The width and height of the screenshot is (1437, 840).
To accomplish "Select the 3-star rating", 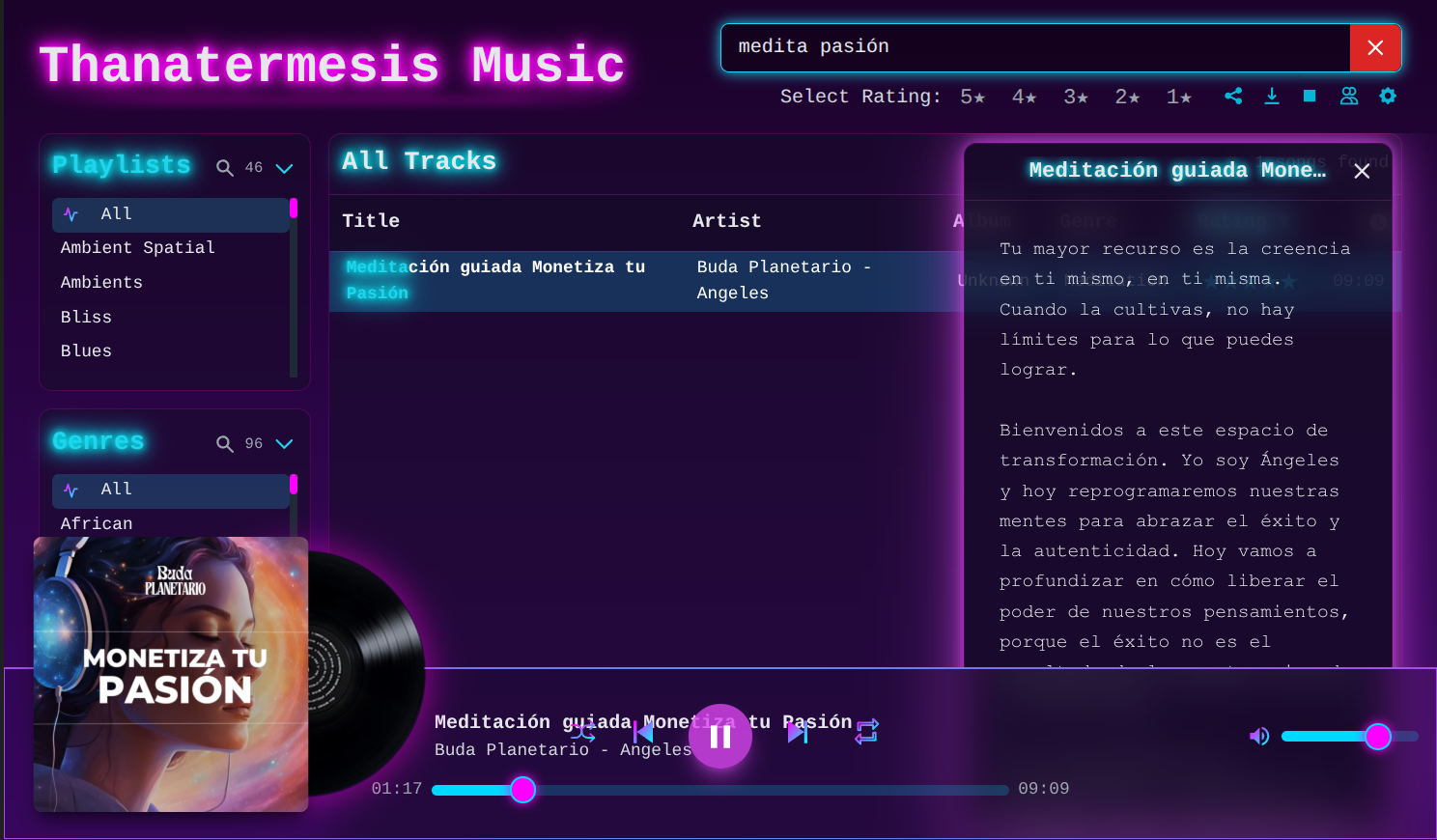I will [1076, 97].
